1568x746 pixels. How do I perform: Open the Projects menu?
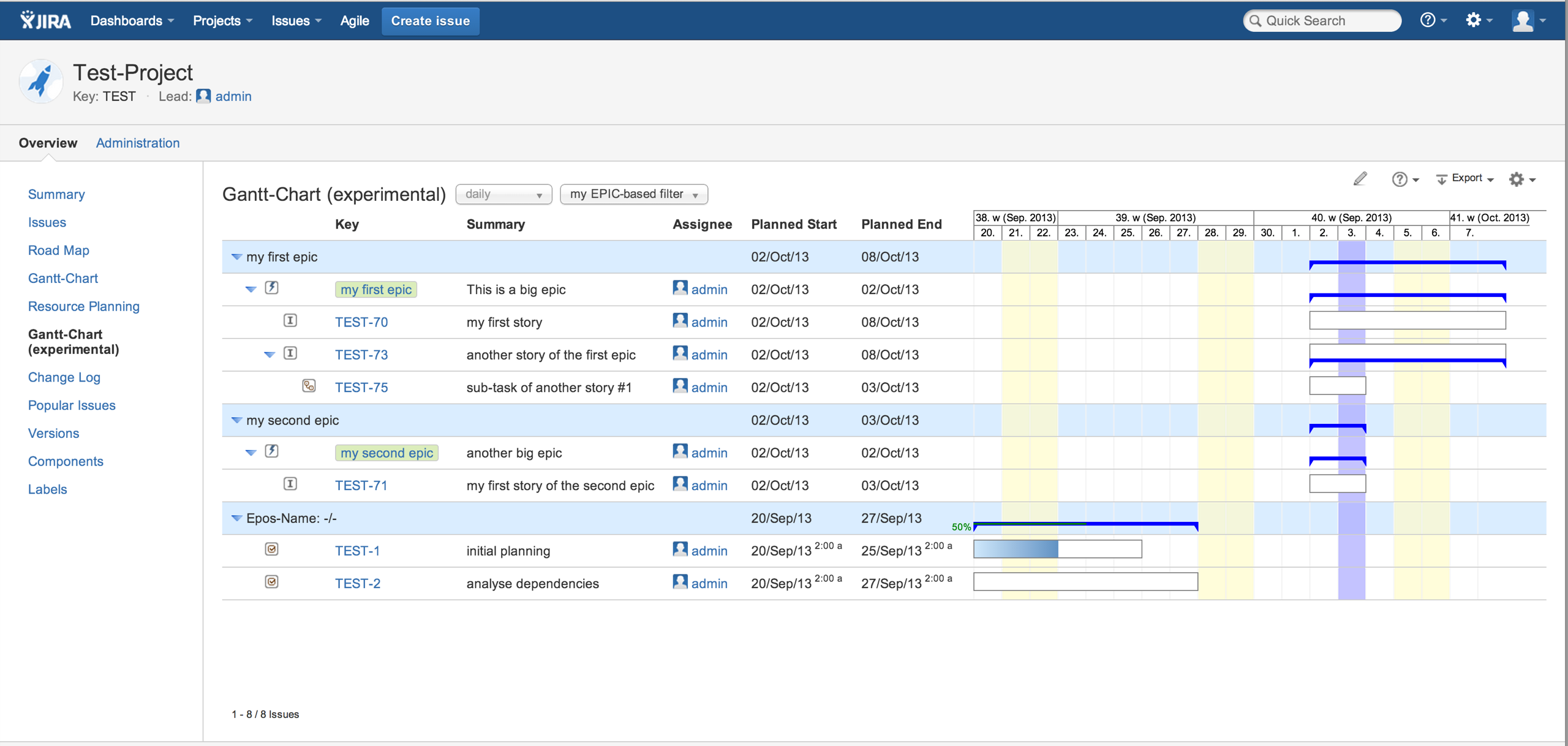pos(222,21)
